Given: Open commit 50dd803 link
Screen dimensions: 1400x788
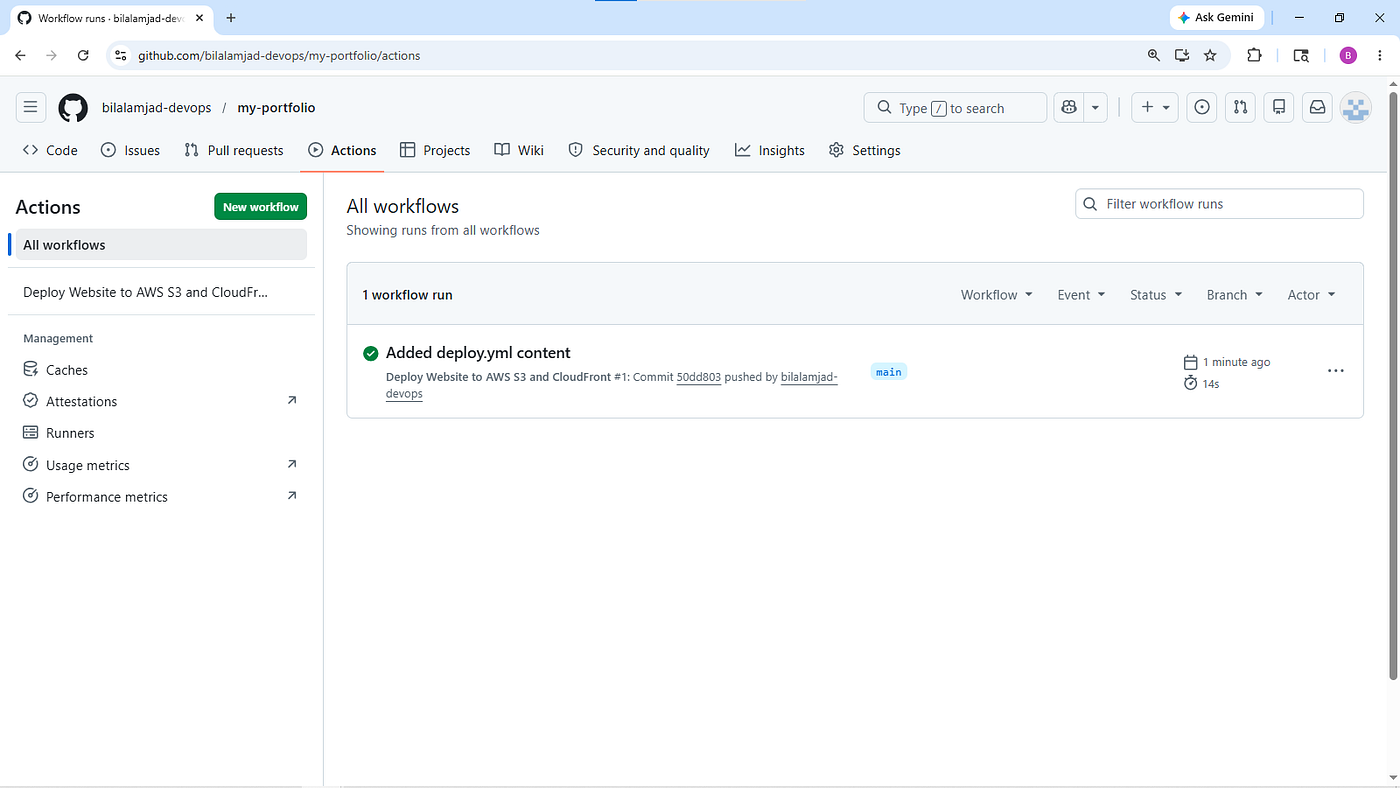Looking at the screenshot, I should (699, 377).
